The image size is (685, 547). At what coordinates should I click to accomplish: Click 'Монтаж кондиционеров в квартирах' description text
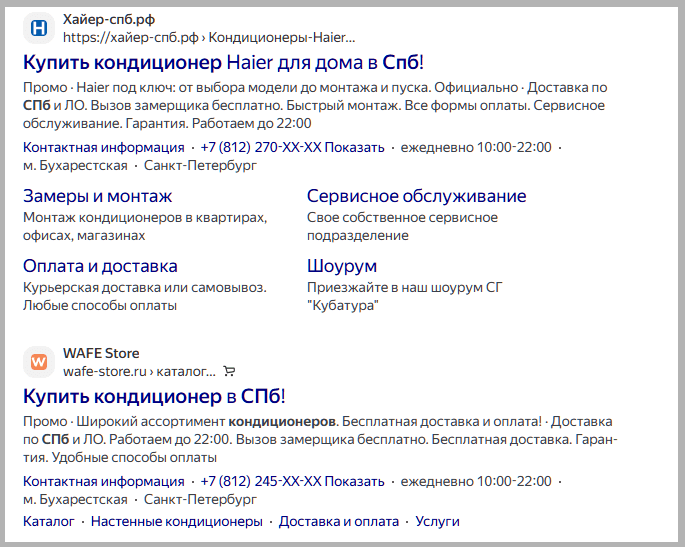145,218
